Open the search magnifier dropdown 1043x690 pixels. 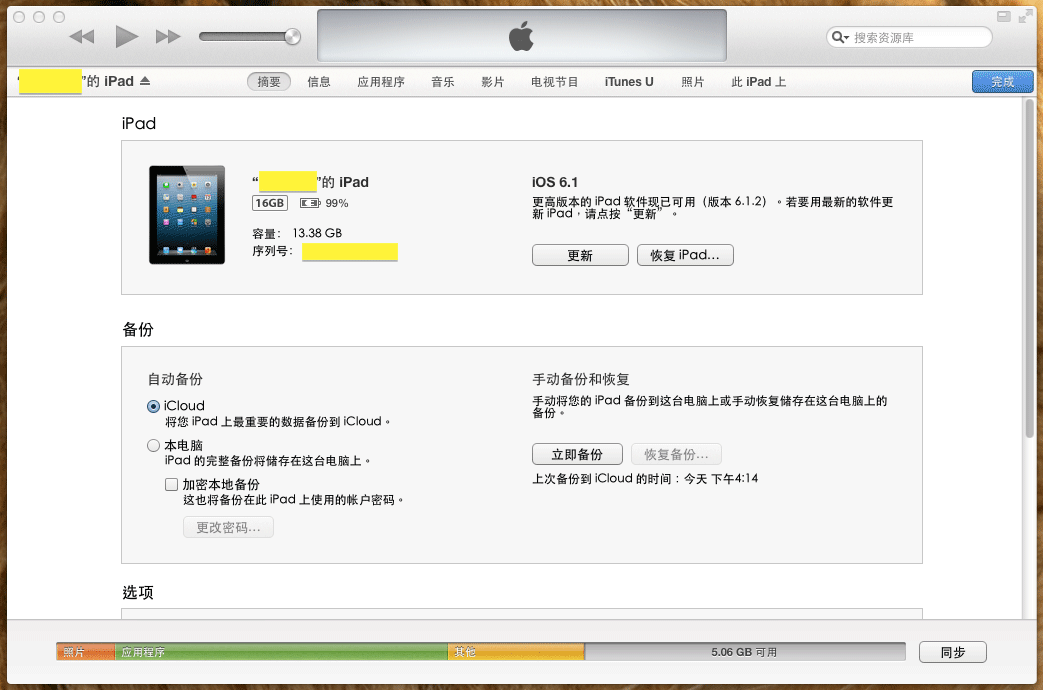tap(841, 37)
